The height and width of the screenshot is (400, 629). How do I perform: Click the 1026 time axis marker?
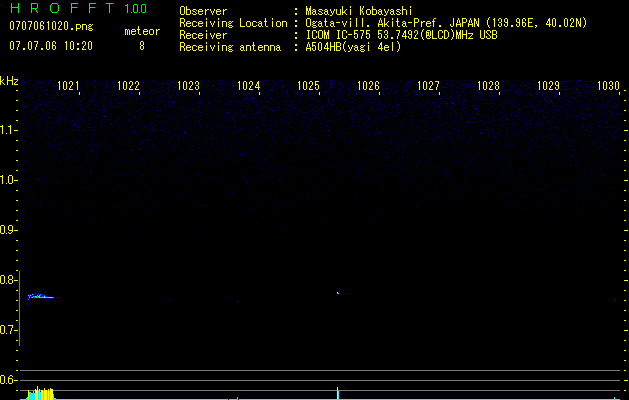[369, 86]
